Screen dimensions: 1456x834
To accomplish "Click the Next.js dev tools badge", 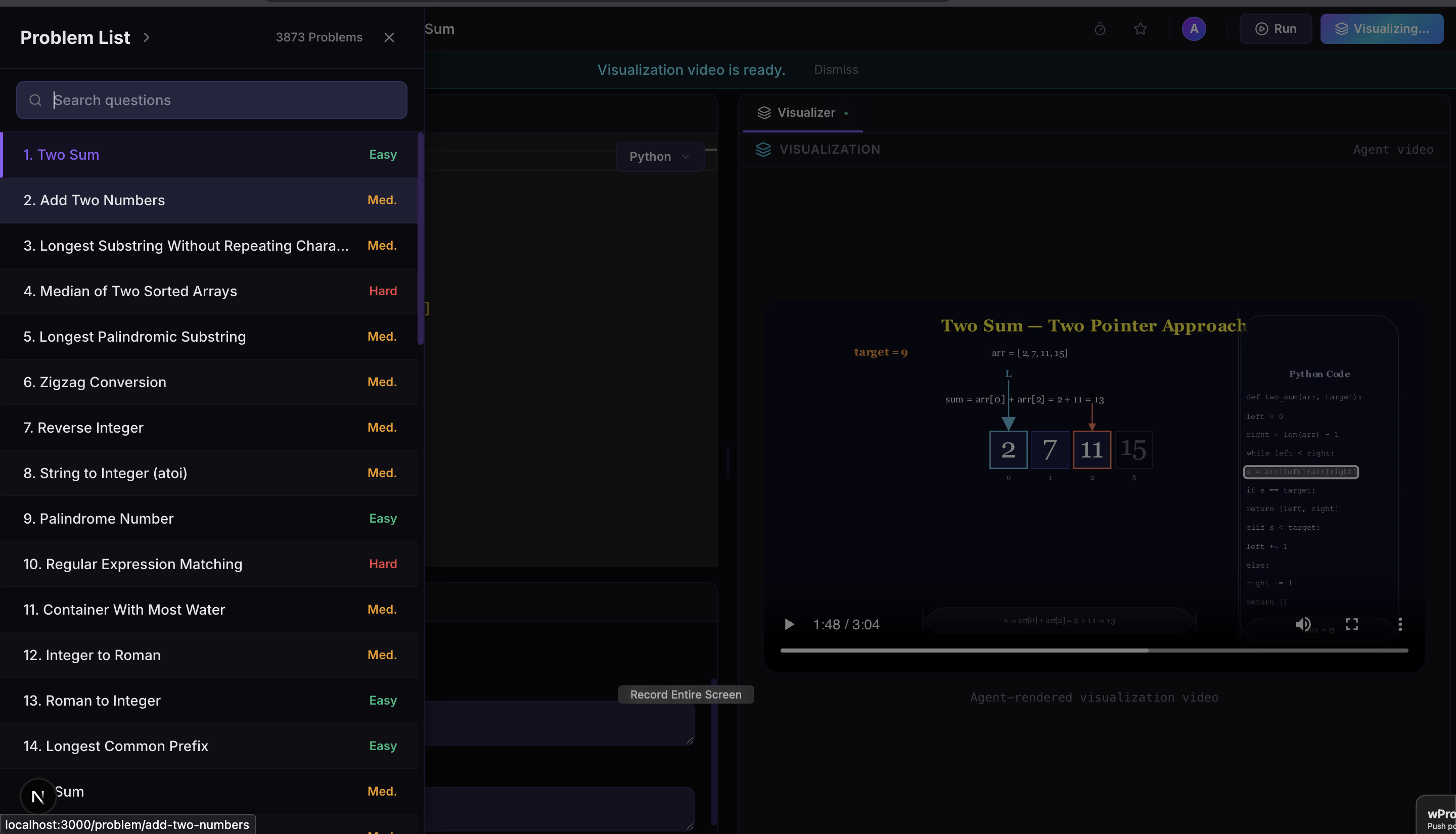I will point(38,796).
